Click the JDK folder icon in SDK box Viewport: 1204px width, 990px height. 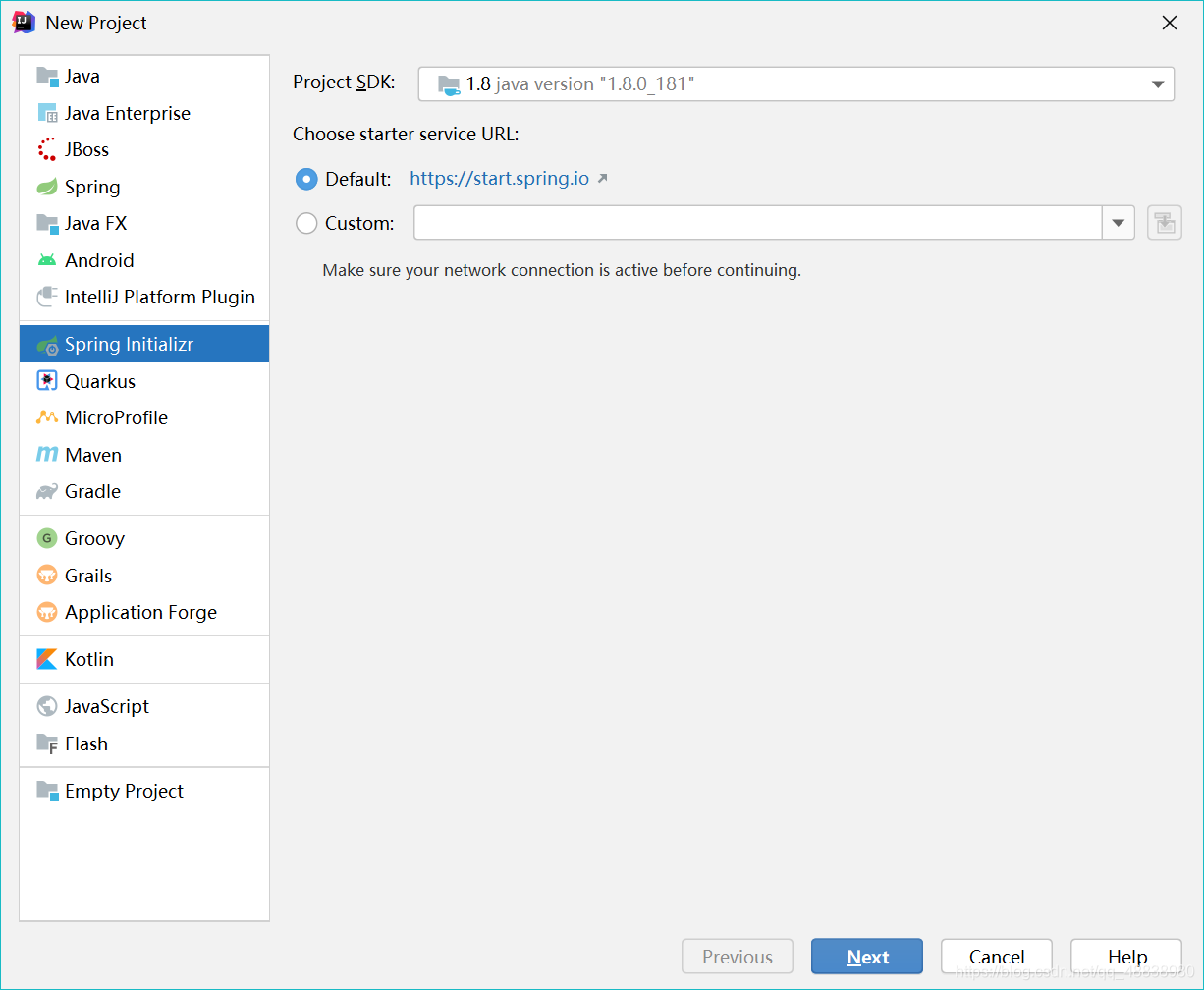(449, 84)
